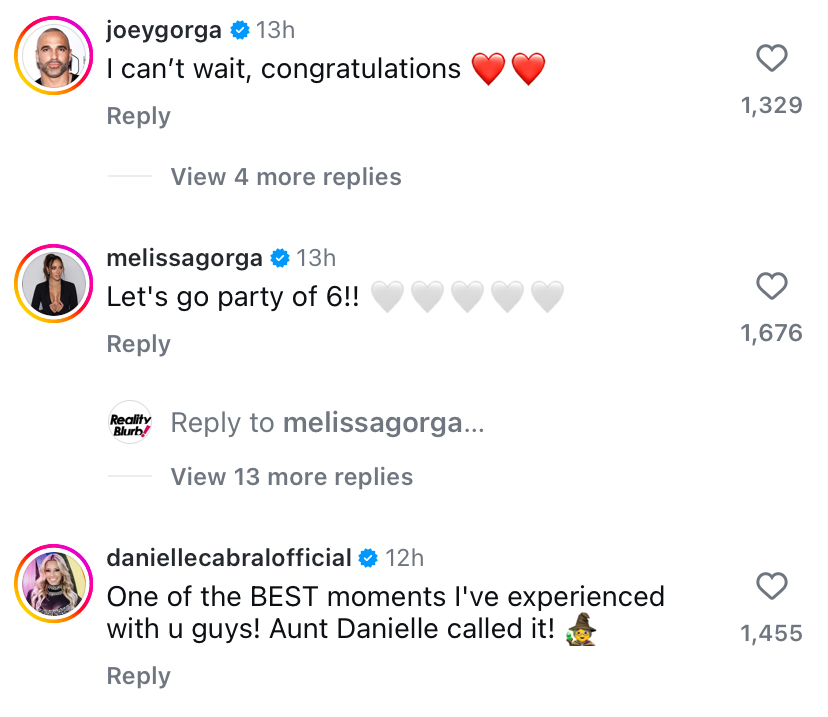The width and height of the screenshot is (828, 717).
Task: Reply to melissagorga's comment
Action: (x=138, y=344)
